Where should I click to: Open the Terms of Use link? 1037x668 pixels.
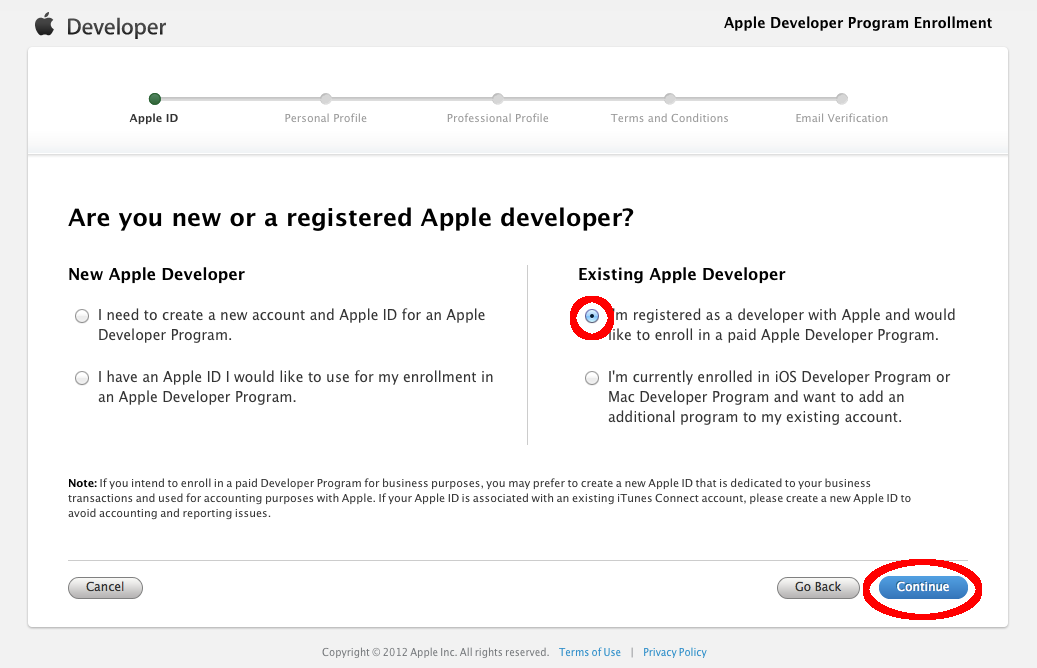pyautogui.click(x=590, y=652)
